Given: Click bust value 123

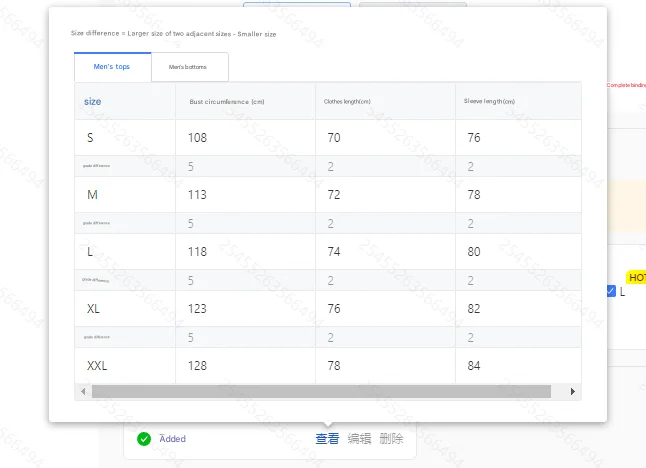Looking at the screenshot, I should coord(197,309).
